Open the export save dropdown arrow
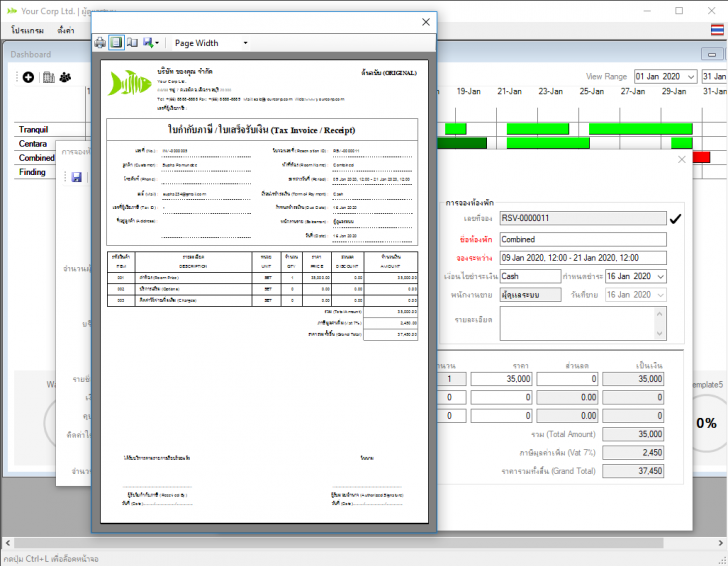 159,43
